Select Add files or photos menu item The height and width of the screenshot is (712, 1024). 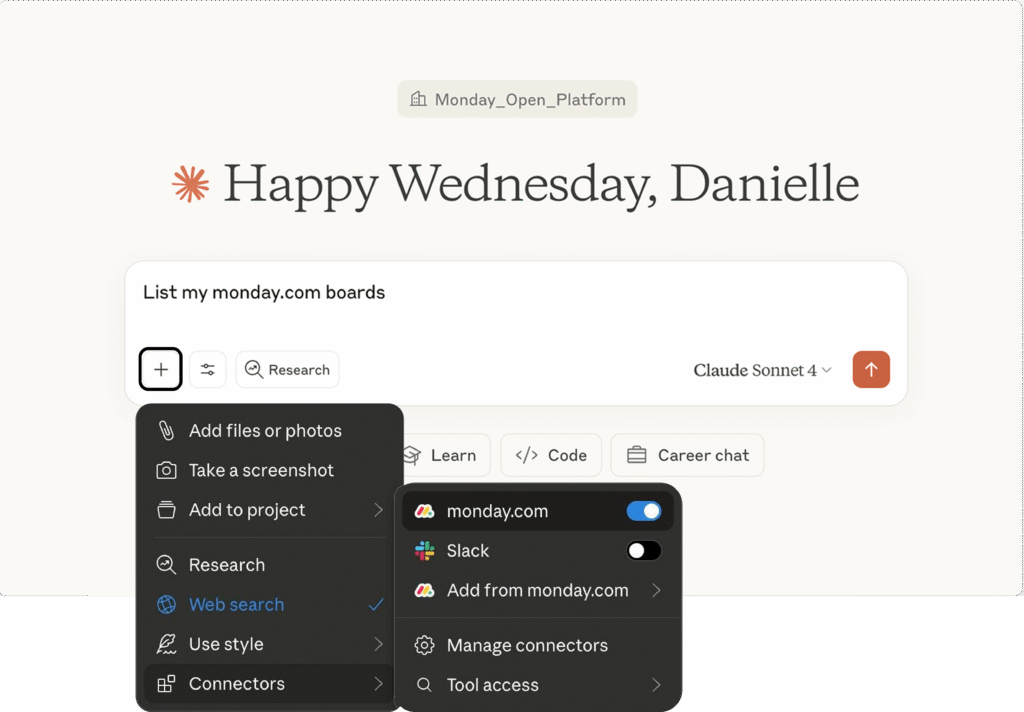[269, 430]
